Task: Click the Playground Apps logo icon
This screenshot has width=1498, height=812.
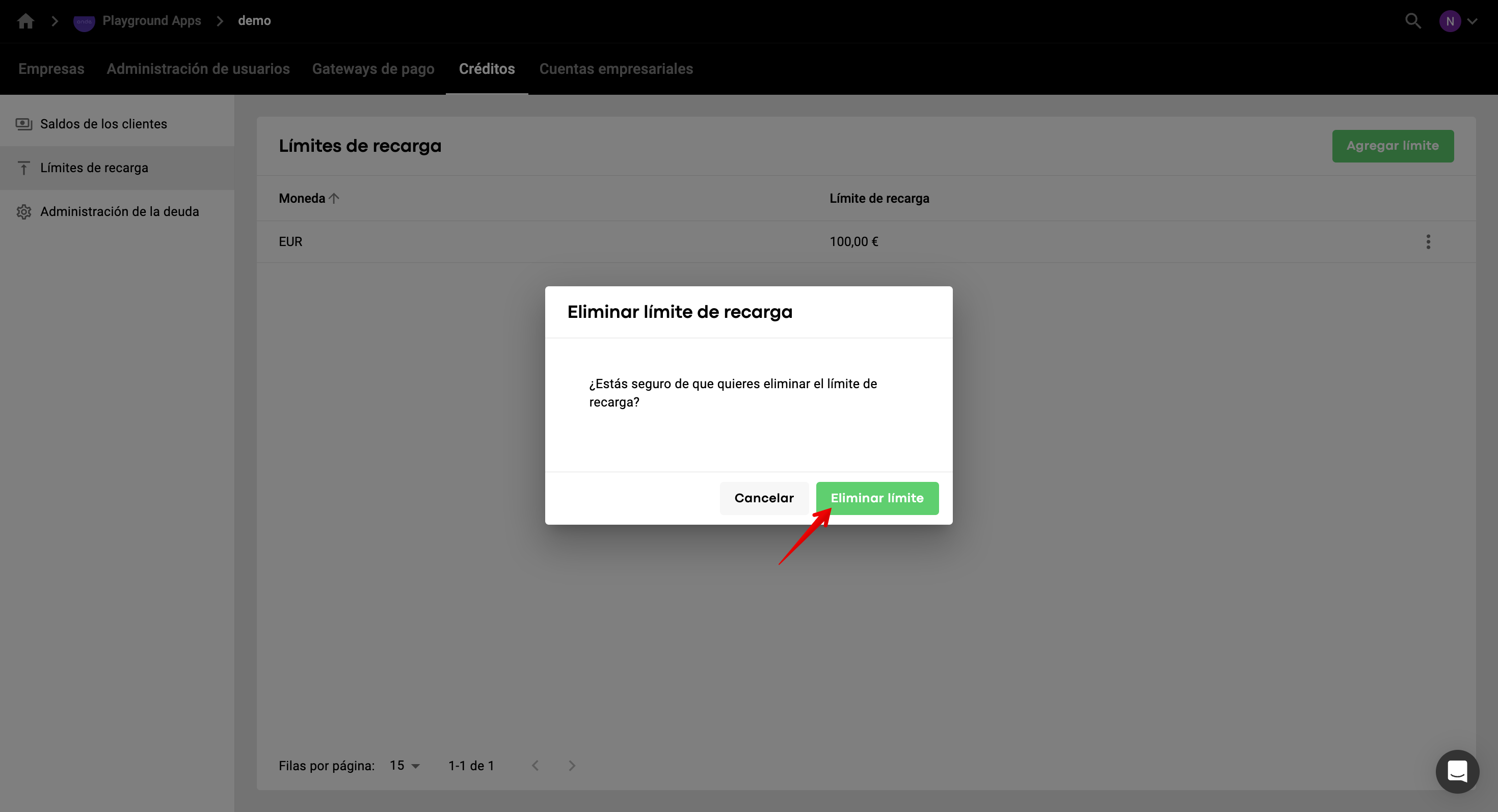Action: click(84, 21)
